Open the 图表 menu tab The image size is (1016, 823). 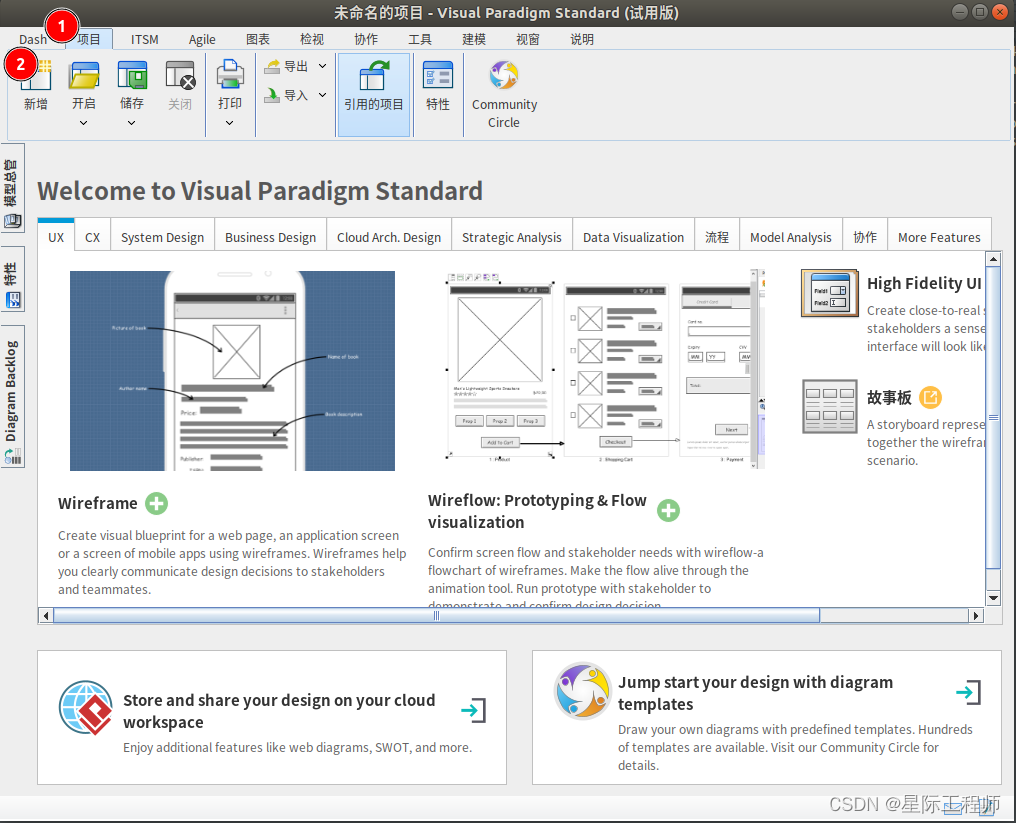[x=258, y=40]
